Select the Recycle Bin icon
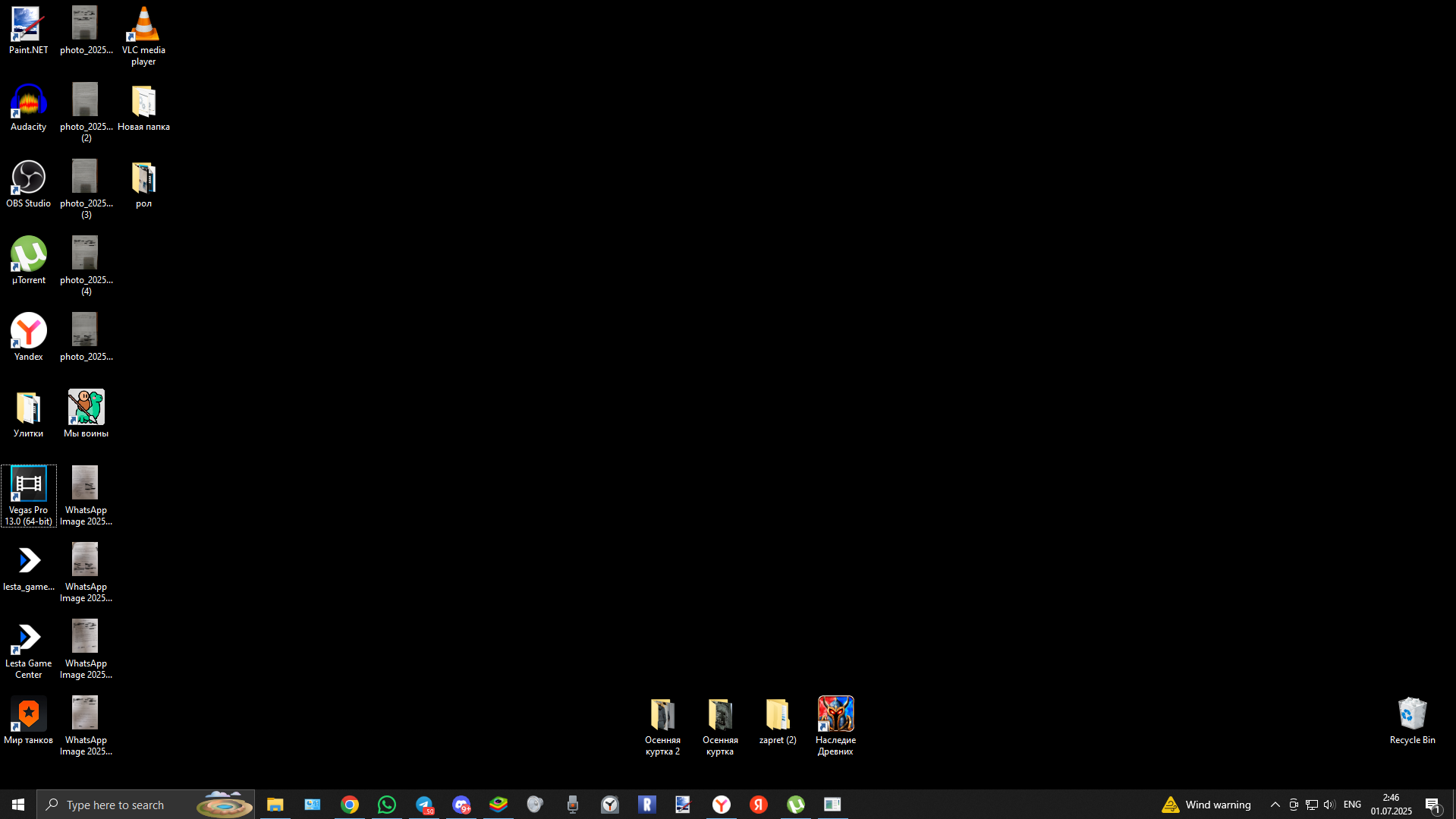This screenshot has height=819, width=1456. click(1412, 721)
